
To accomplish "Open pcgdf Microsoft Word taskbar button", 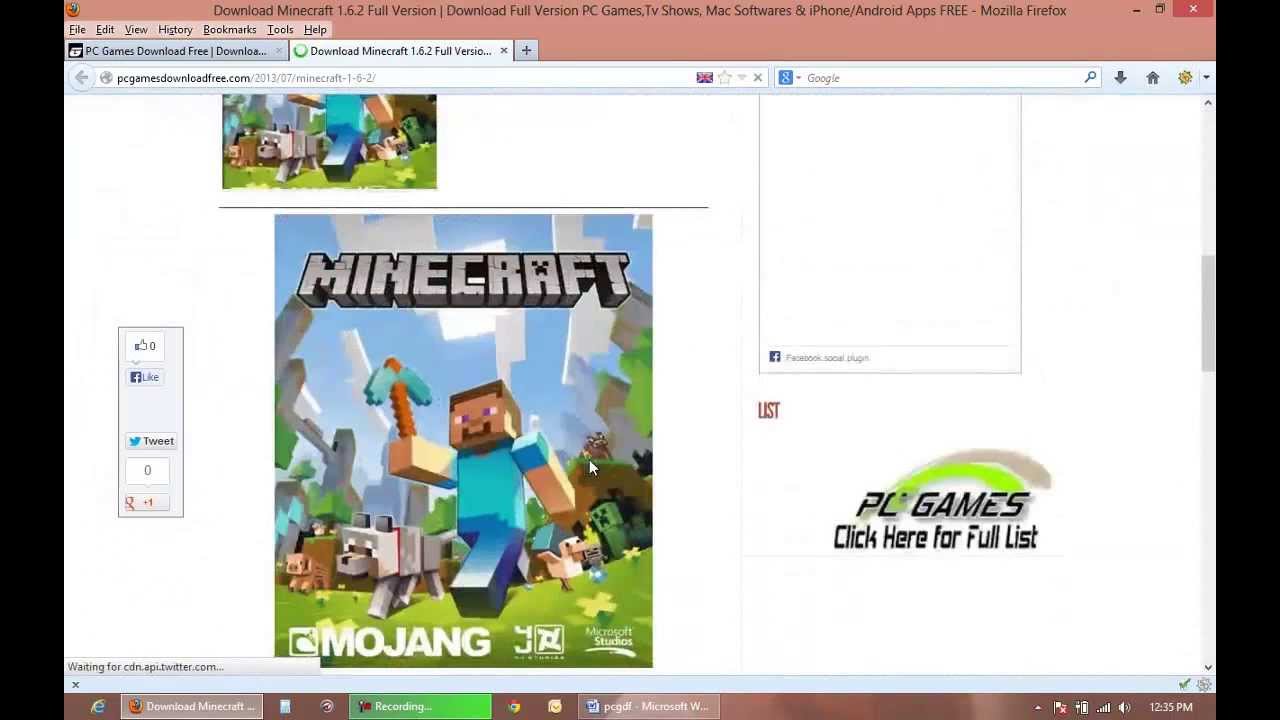I will tap(648, 706).
